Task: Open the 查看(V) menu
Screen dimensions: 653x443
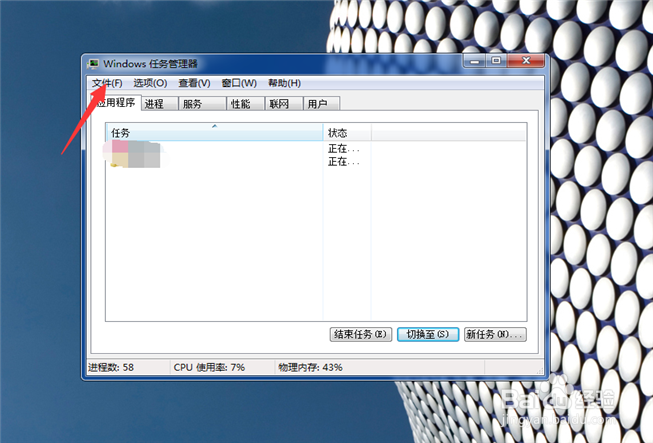Action: (x=194, y=83)
